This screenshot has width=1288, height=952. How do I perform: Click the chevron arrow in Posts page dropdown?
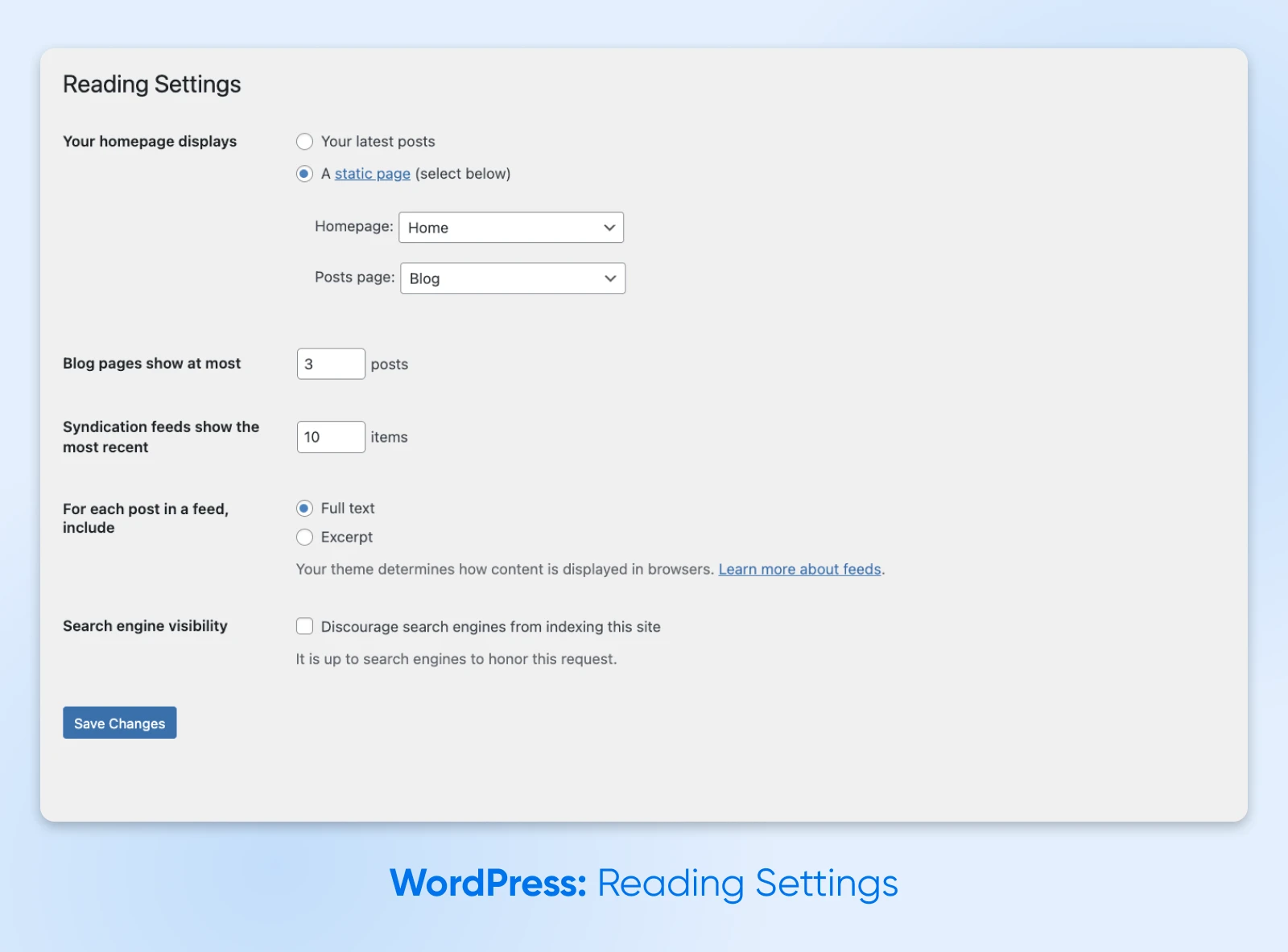(x=610, y=278)
